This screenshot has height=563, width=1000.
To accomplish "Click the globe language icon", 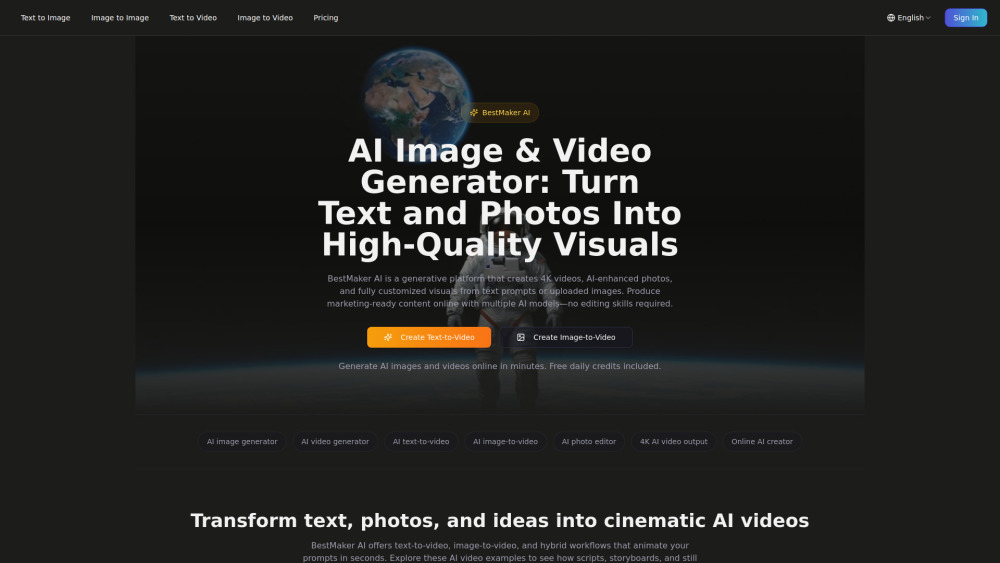I will coord(891,18).
